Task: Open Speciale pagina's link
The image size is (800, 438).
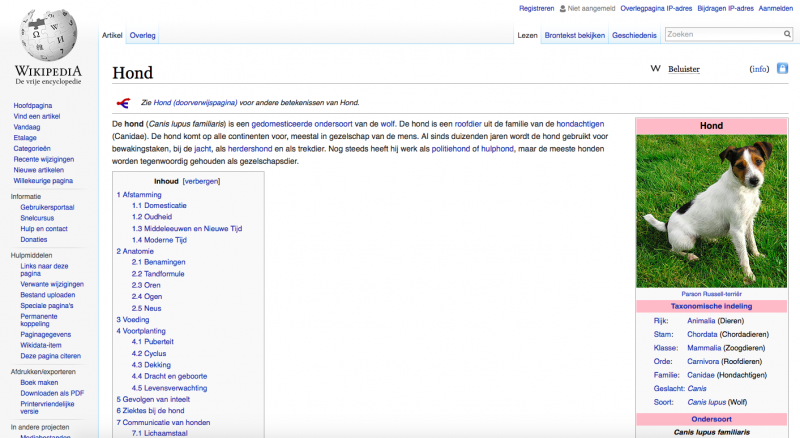Action: coord(47,306)
